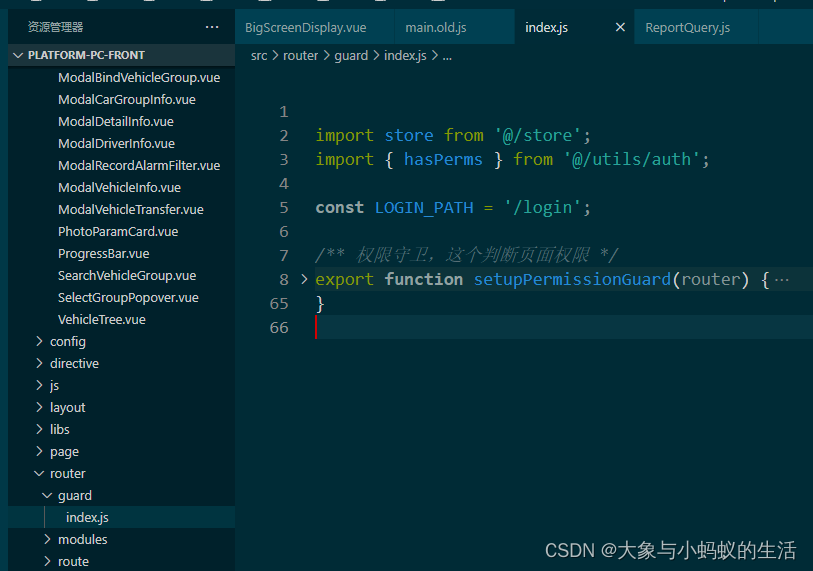Open SelectGroupPopover.vue file
Viewport: 813px width, 571px height.
[128, 298]
